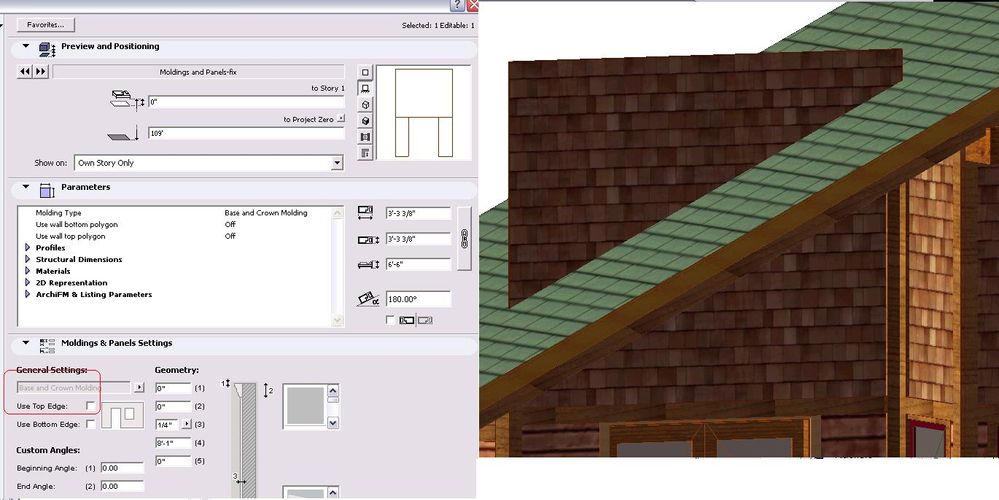Collapse the Parameters panel

pyautogui.click(x=25, y=187)
